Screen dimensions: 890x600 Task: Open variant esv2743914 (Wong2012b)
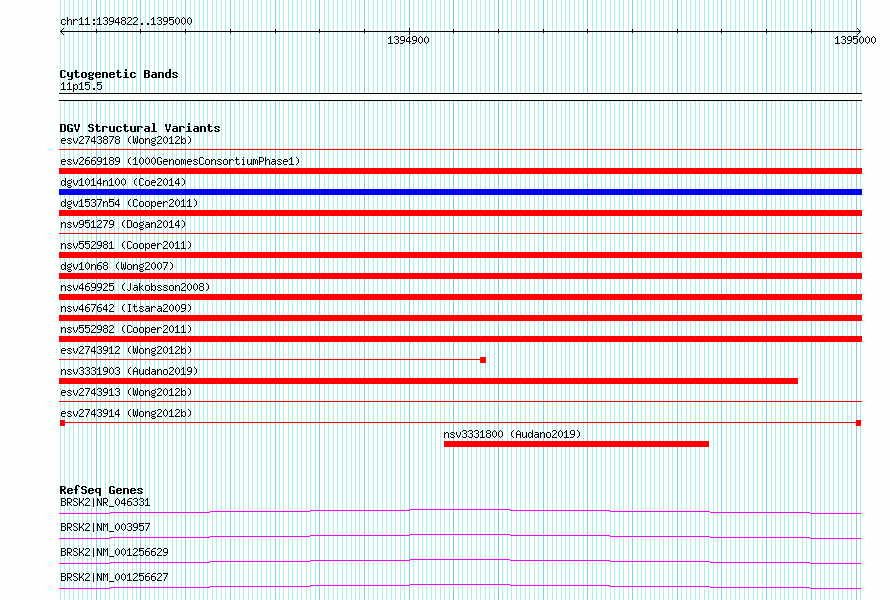pyautogui.click(x=126, y=413)
